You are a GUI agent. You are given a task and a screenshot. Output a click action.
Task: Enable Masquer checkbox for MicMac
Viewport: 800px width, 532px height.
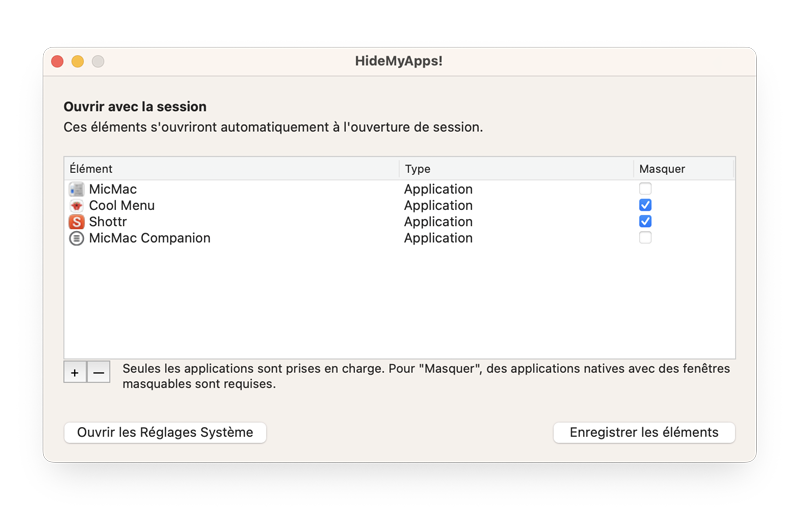coord(645,189)
